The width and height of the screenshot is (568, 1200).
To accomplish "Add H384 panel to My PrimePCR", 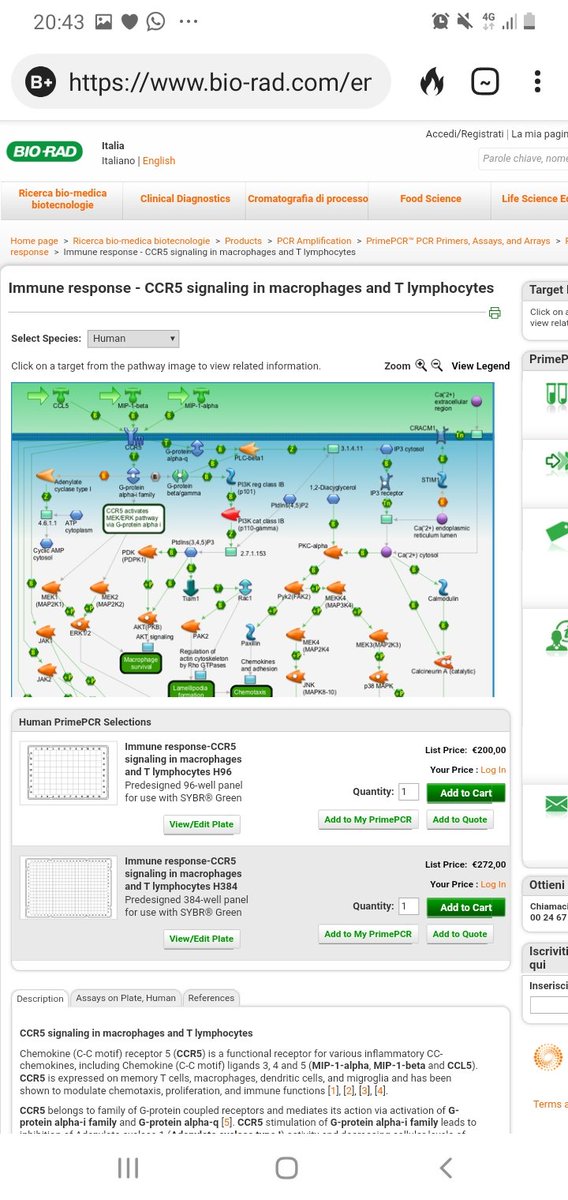I will coord(368,934).
